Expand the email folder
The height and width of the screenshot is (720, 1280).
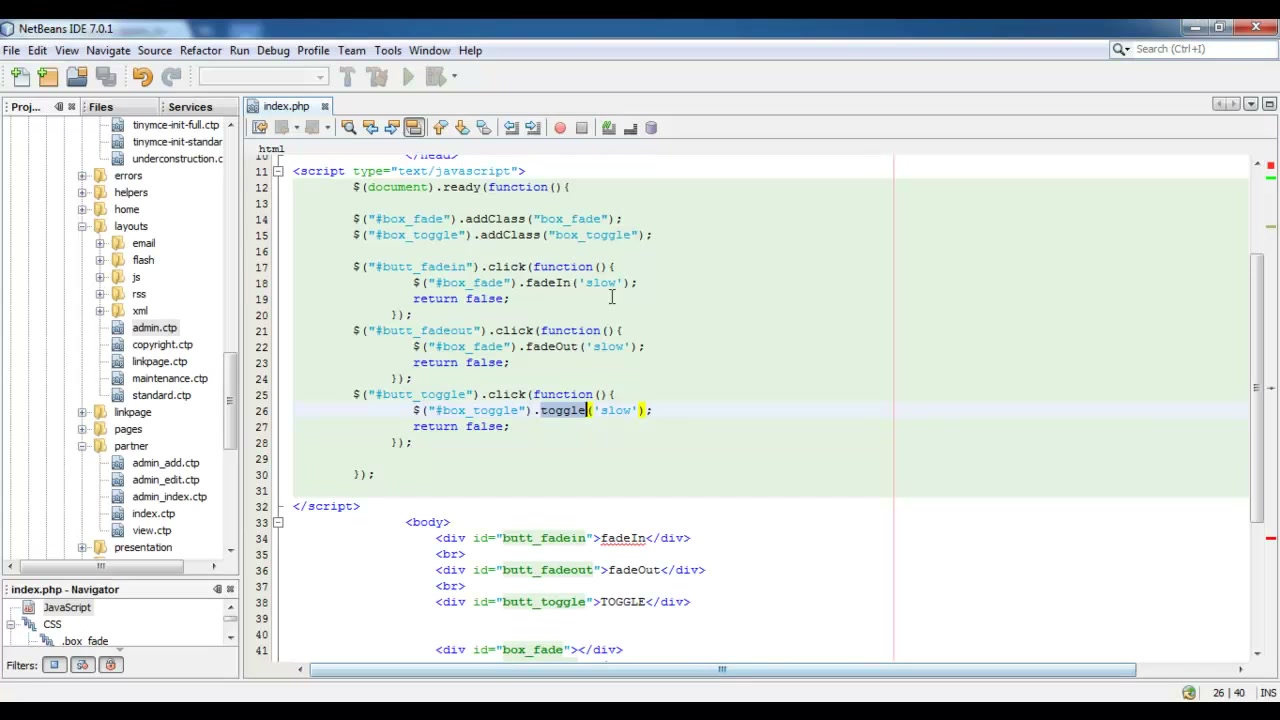tap(100, 244)
